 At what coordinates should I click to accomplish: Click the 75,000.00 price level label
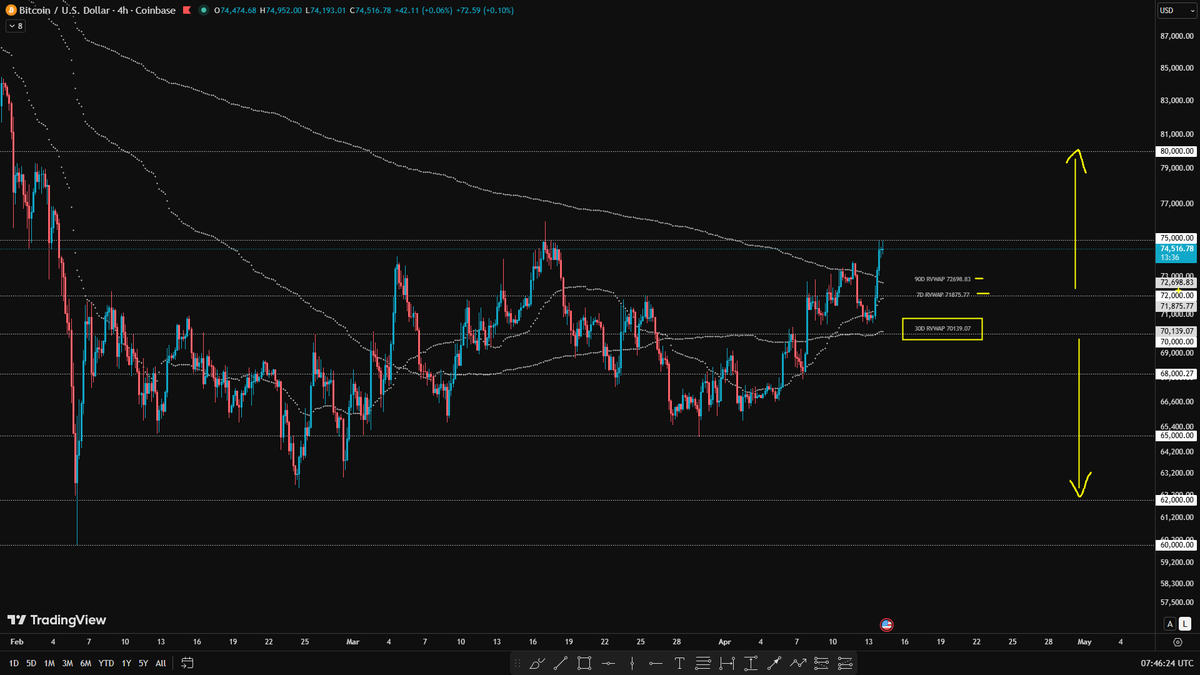(1176, 237)
